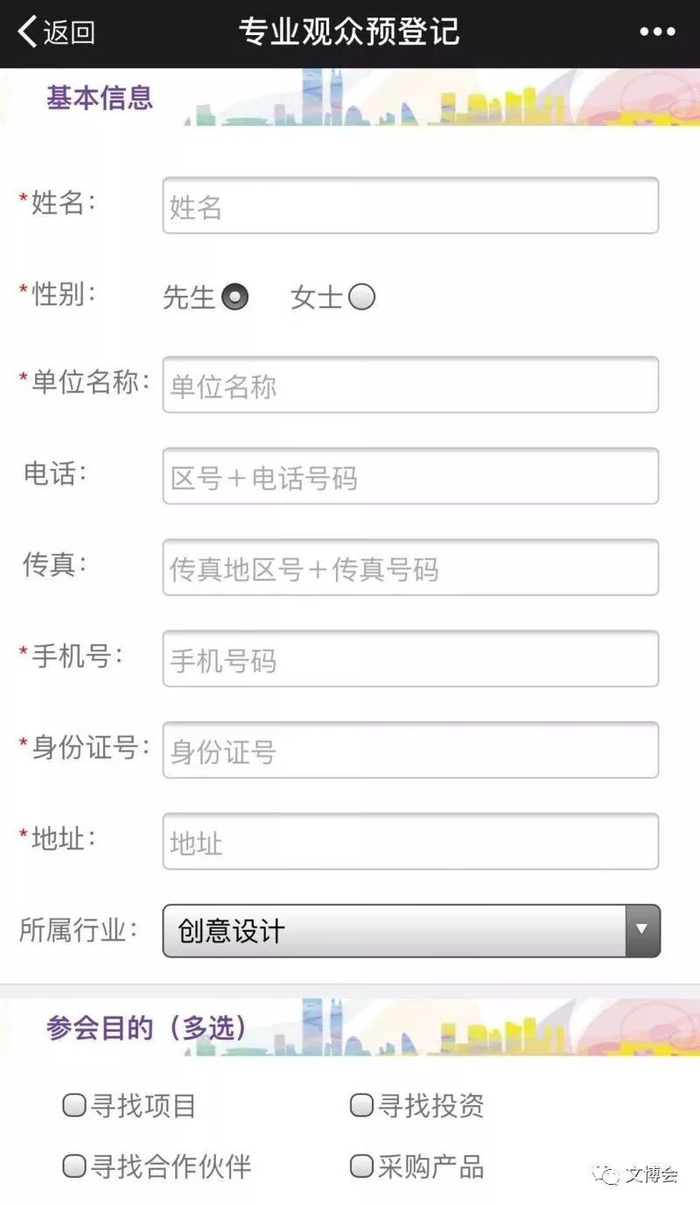Screen dimensions: 700x1205
Task: Check the 寻找项目 checkbox
Action: 74,1105
